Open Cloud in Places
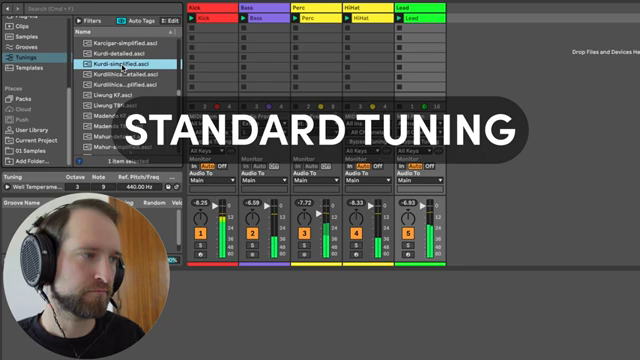Viewport: 640px width, 360px height. click(23, 109)
